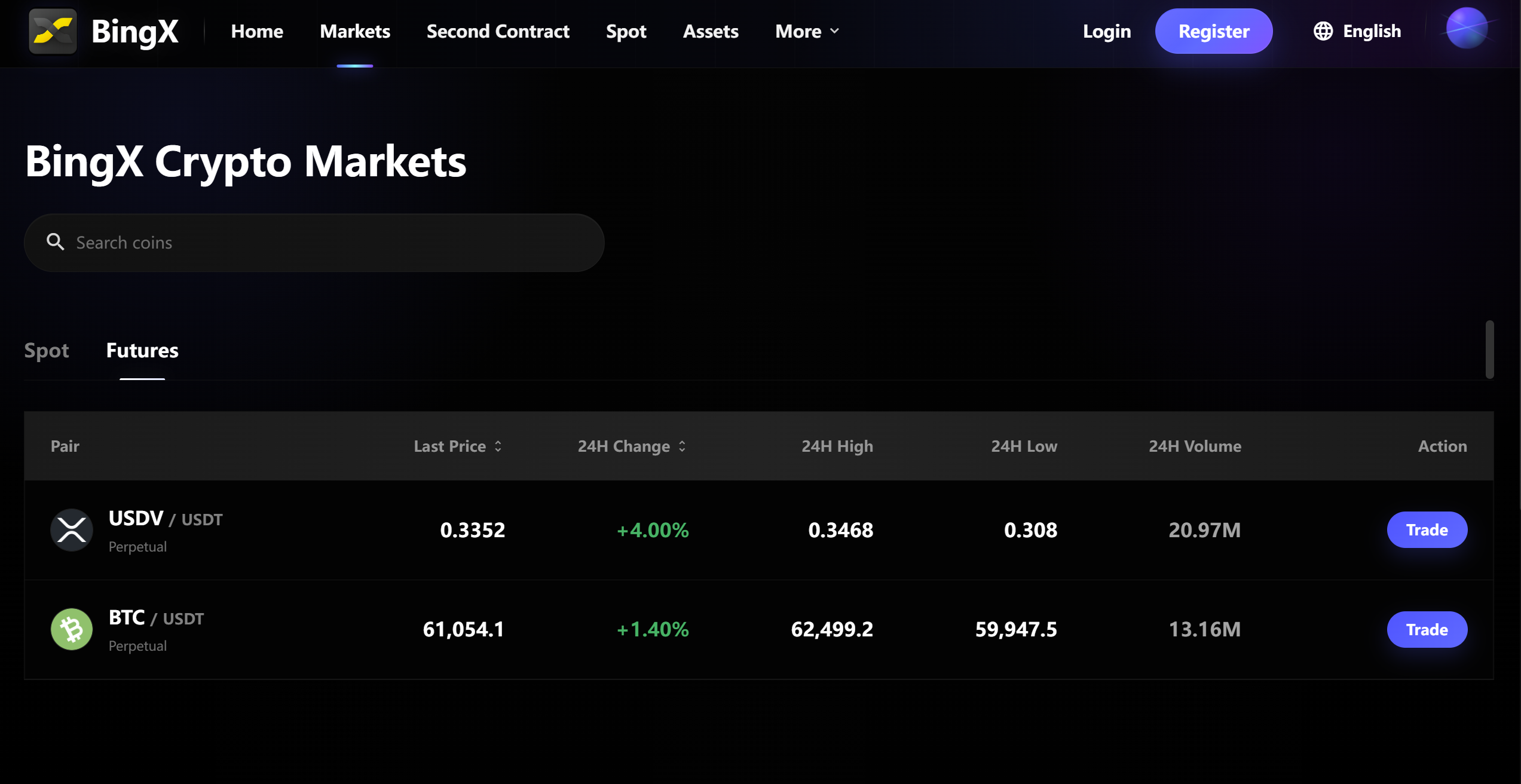
Task: Click the 24H Volume column header
Action: click(1195, 446)
